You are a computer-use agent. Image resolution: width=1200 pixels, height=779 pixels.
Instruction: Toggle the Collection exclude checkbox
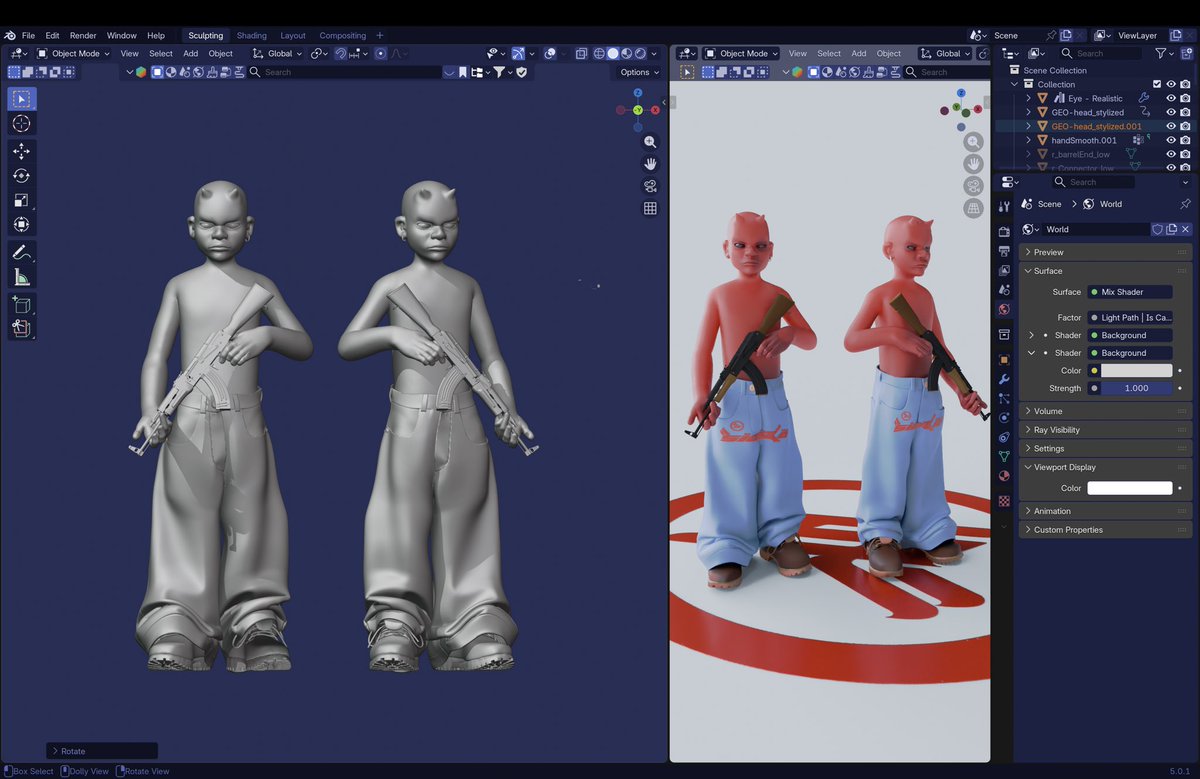(1157, 84)
